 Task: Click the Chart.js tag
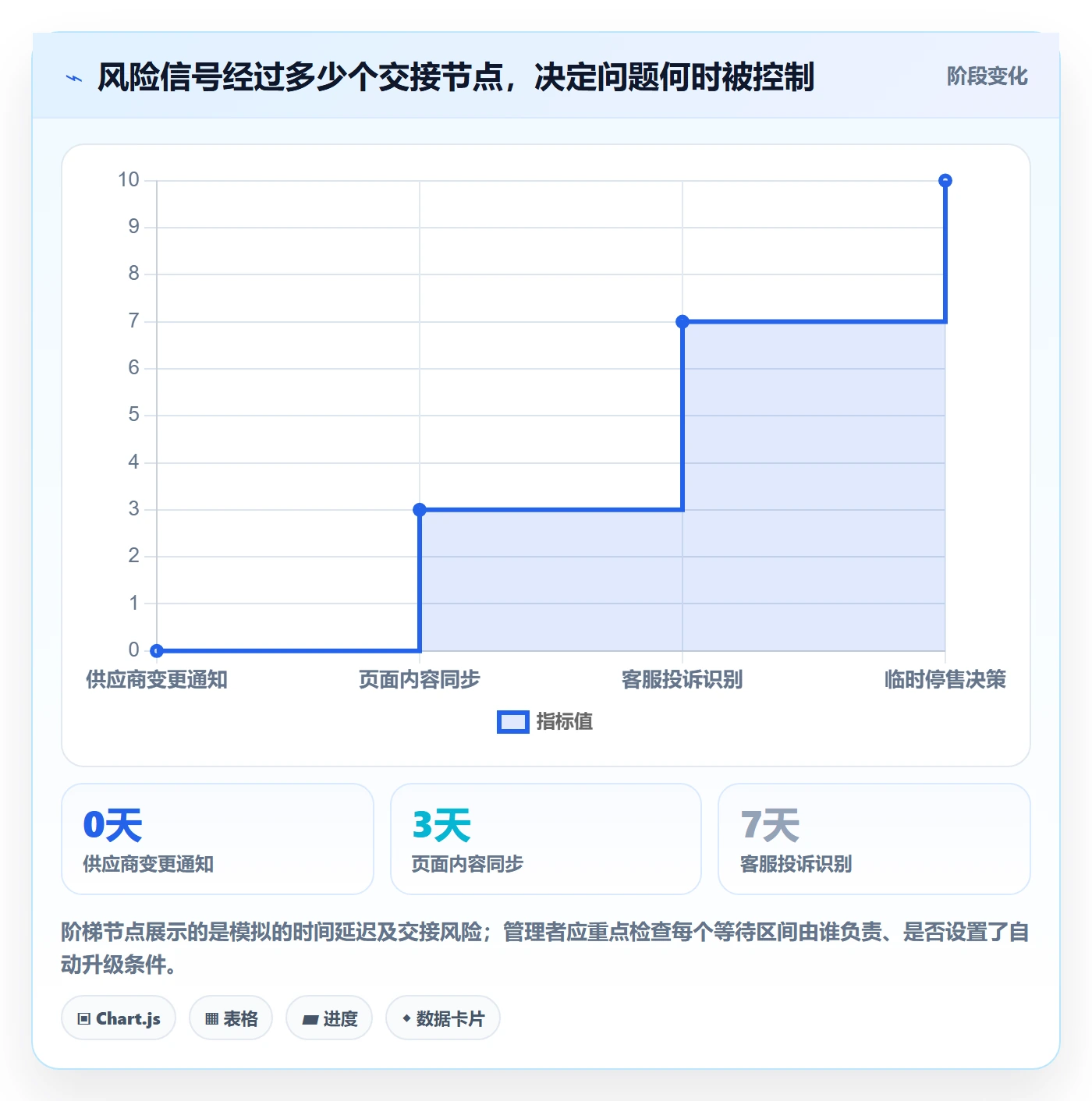pyautogui.click(x=119, y=1018)
